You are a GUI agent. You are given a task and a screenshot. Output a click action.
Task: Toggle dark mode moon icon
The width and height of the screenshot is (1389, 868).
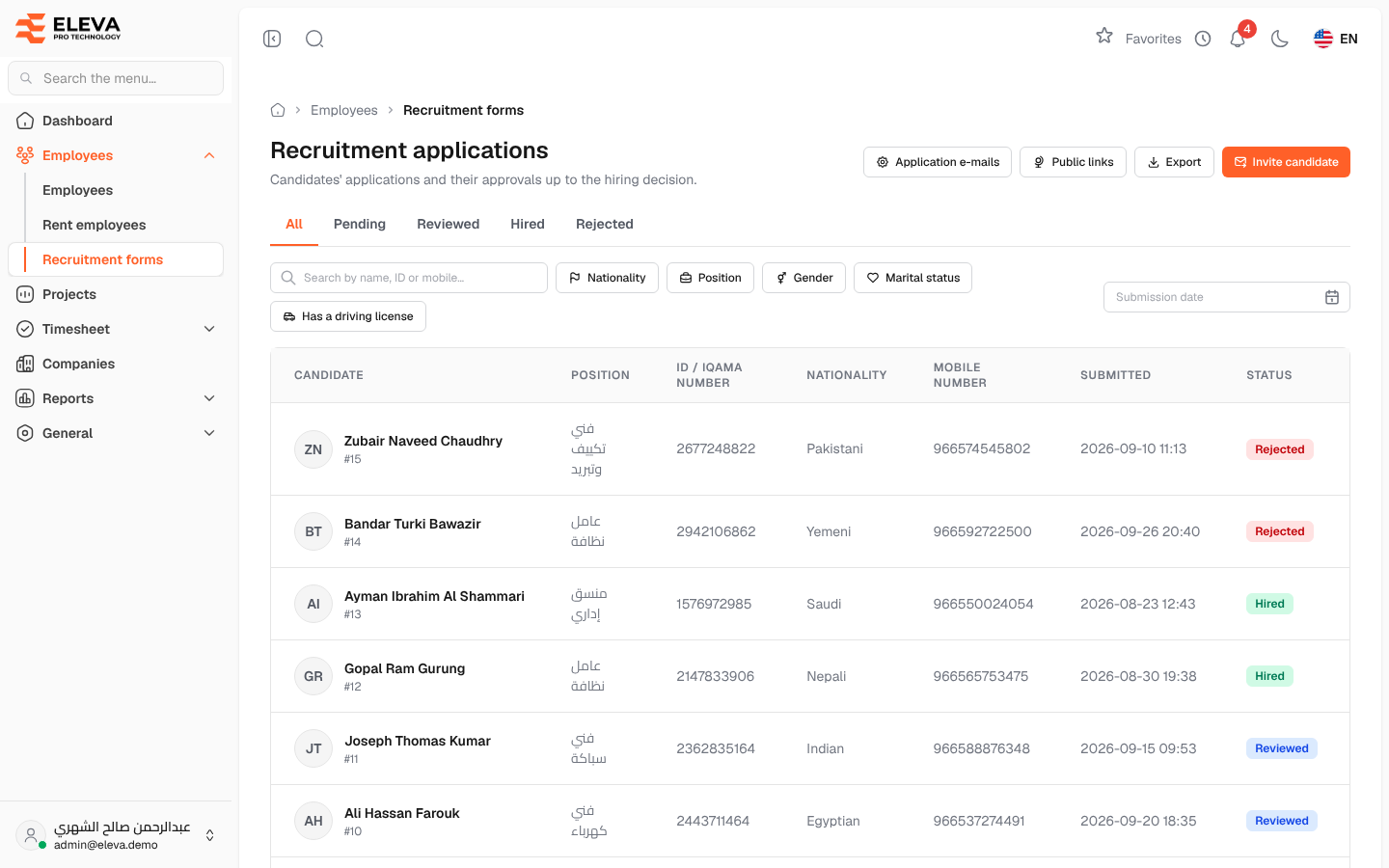1280,39
